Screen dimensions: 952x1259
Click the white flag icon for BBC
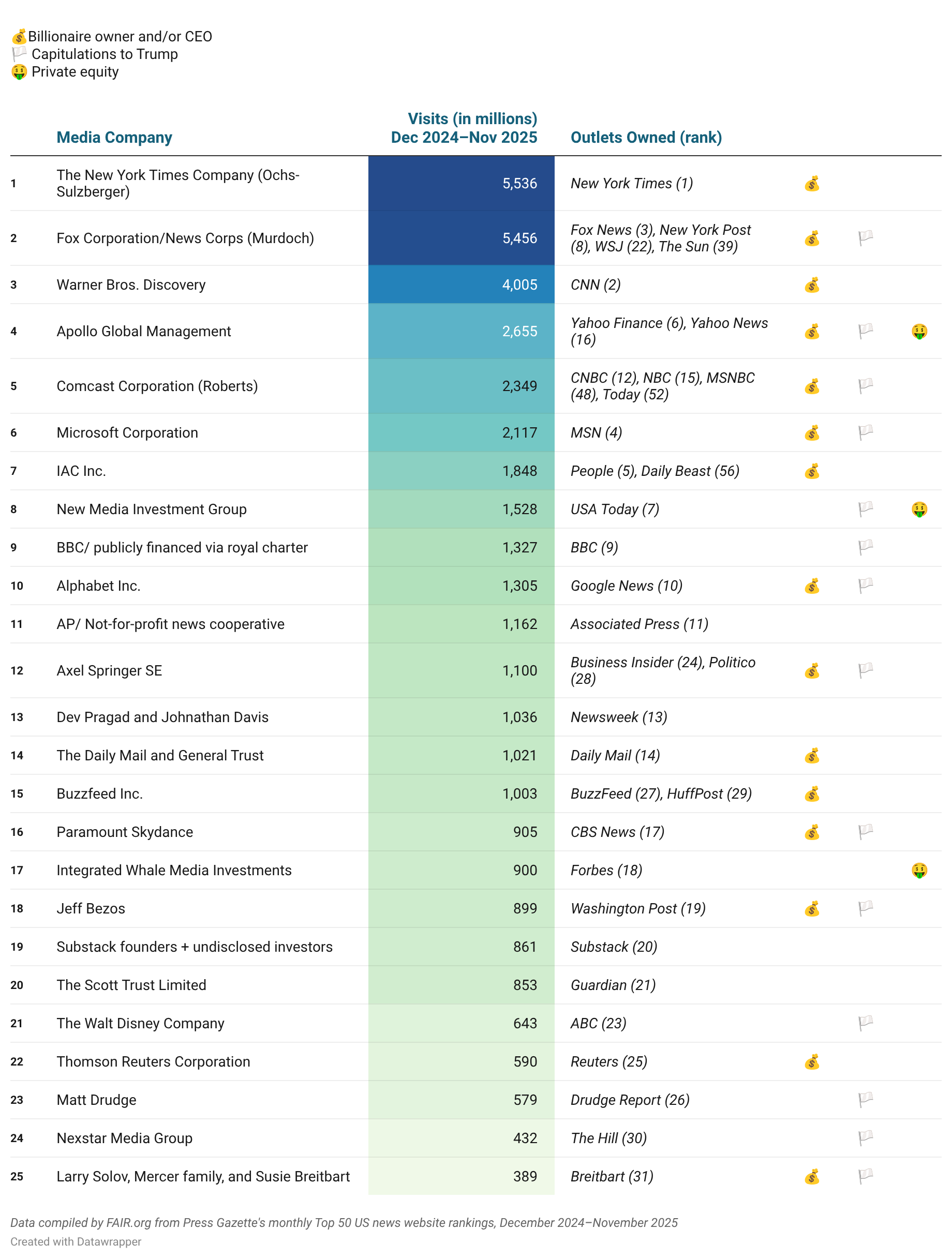[865, 548]
